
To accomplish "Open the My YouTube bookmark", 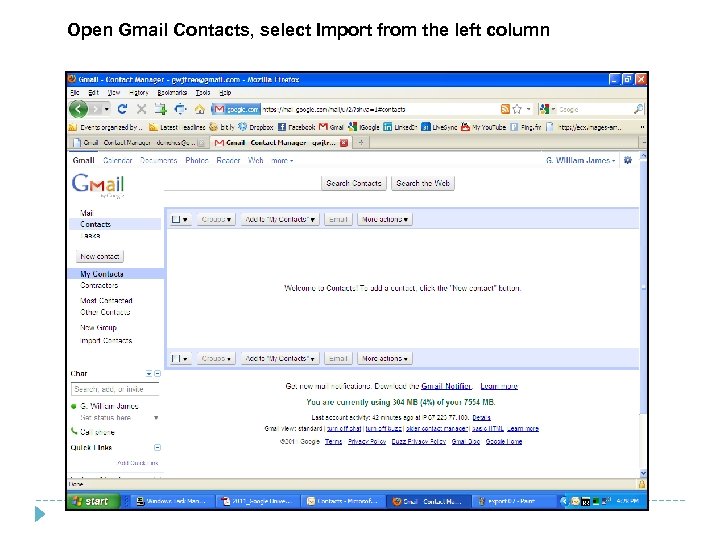I will click(x=483, y=127).
